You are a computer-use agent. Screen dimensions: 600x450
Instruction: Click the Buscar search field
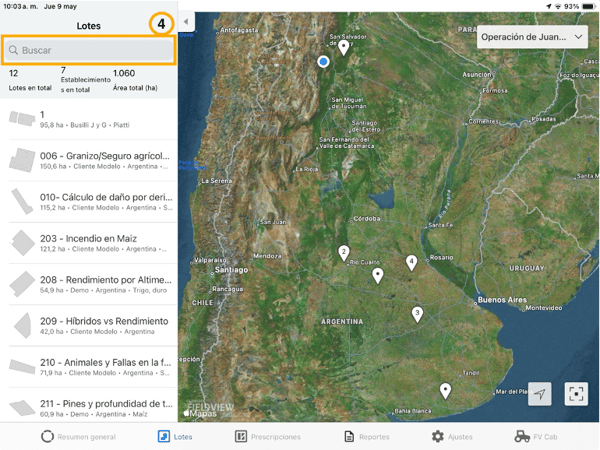pyautogui.click(x=89, y=50)
